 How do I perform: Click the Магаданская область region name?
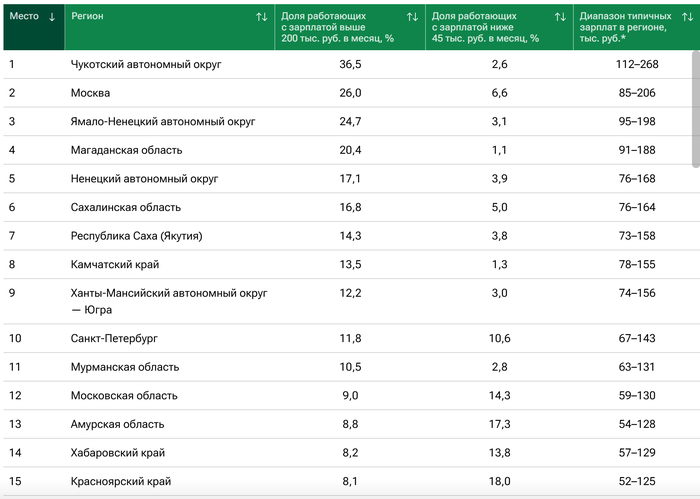(x=126, y=150)
